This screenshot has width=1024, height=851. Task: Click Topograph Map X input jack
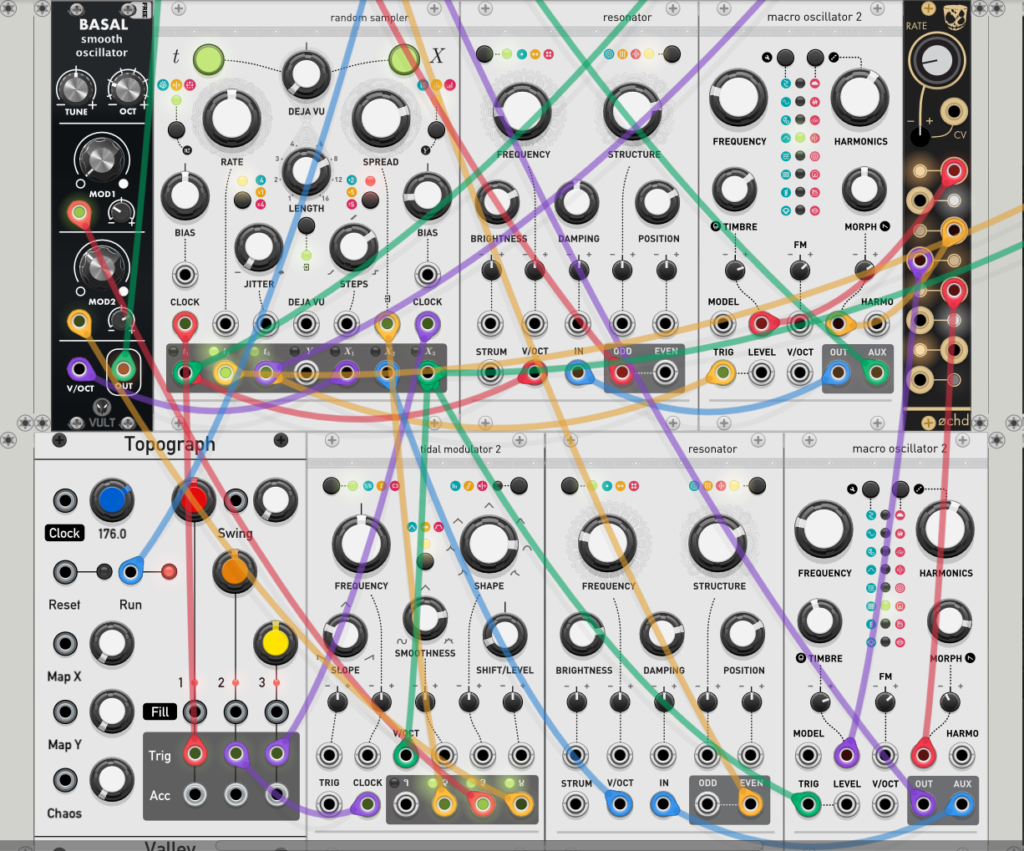65,643
